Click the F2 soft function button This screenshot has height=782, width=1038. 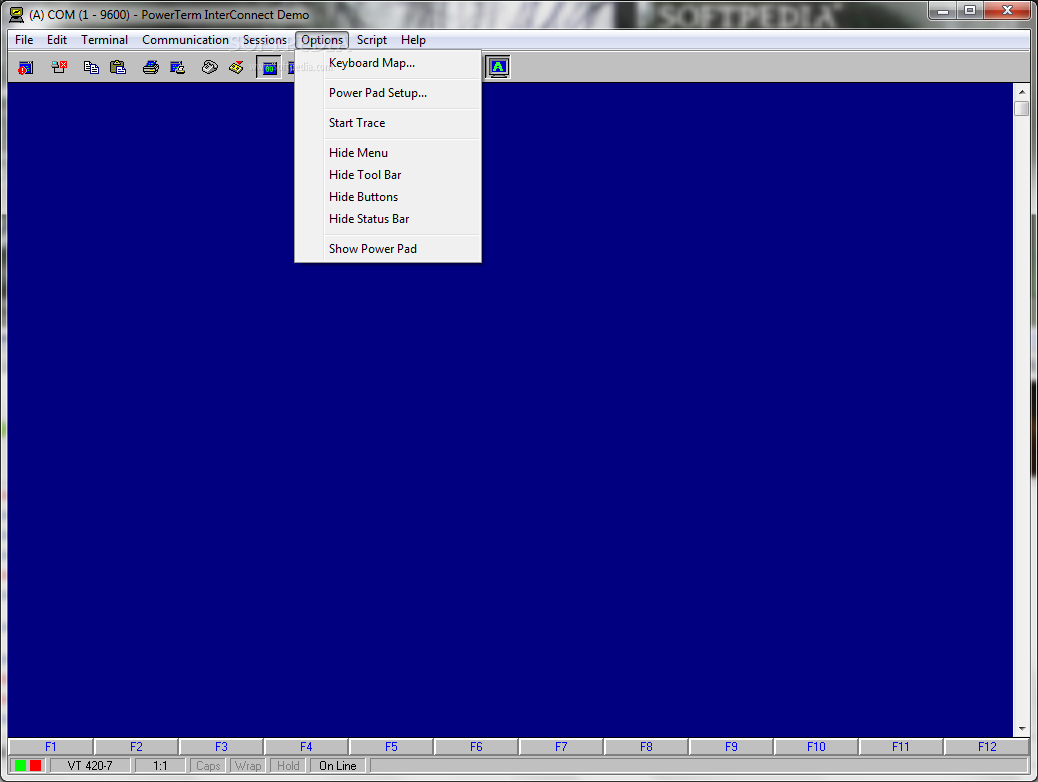point(136,746)
